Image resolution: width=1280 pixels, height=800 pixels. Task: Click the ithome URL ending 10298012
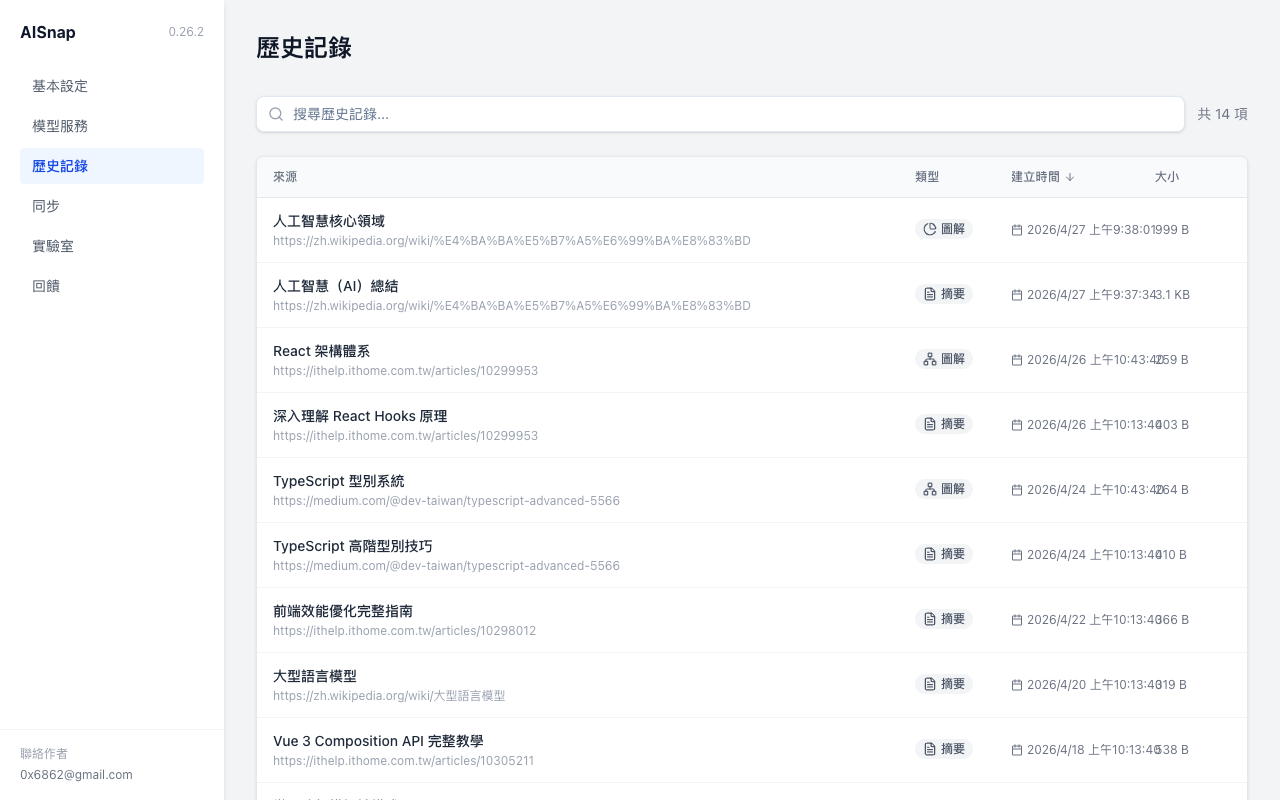click(x=404, y=631)
